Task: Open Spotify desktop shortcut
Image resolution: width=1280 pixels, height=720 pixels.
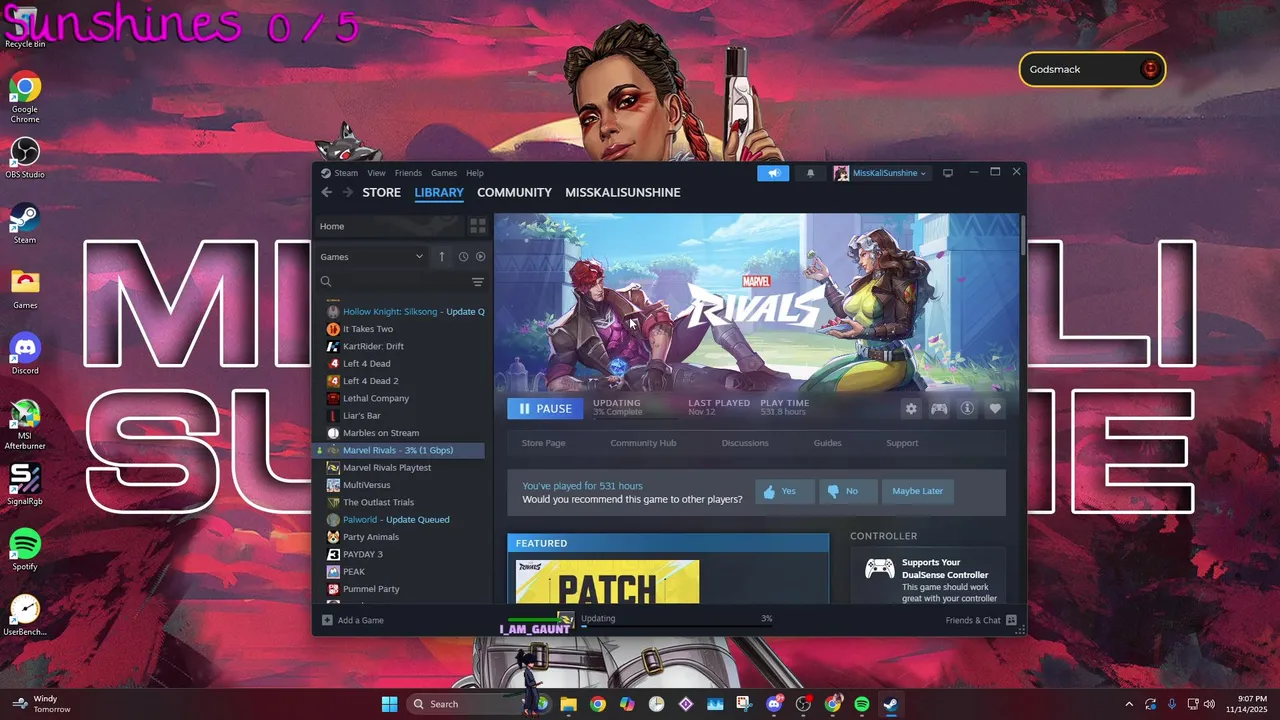Action: [25, 550]
